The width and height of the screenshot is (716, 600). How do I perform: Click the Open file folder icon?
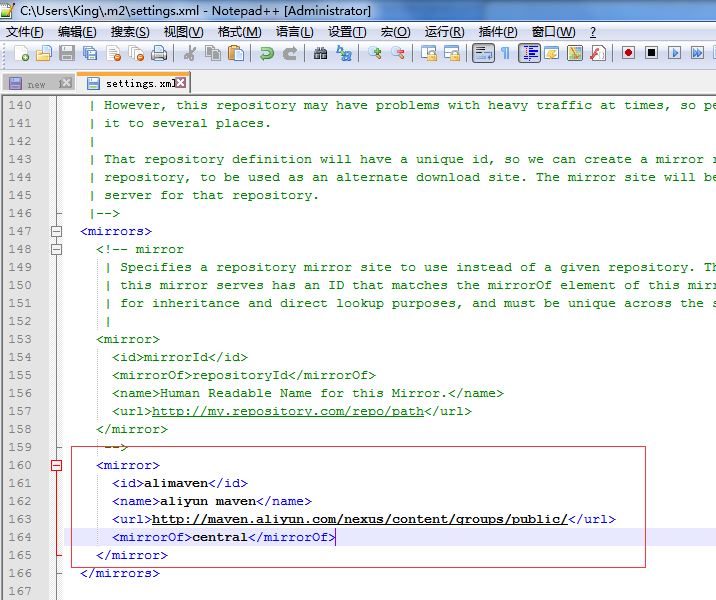pos(42,53)
